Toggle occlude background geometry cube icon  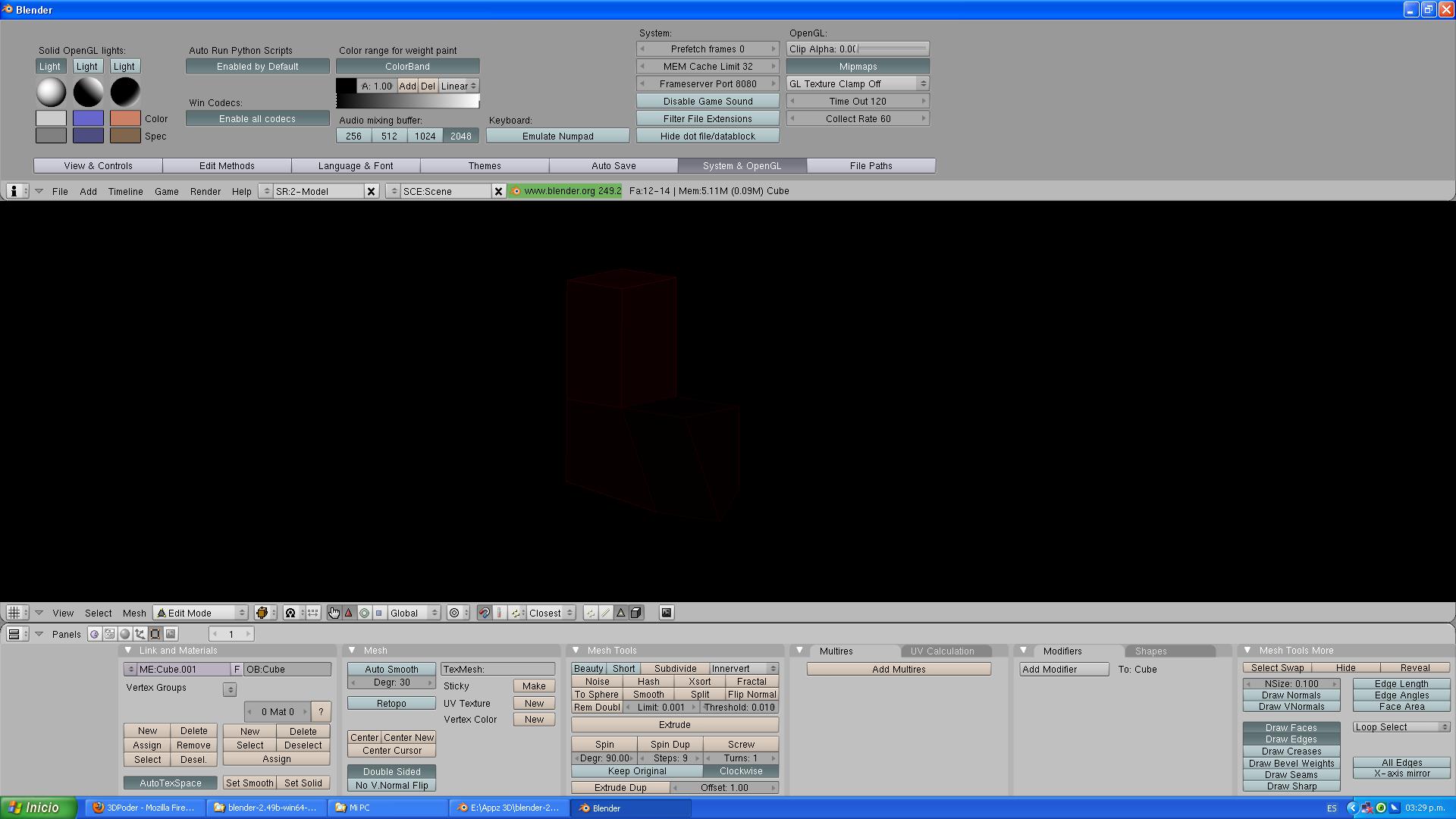coord(636,613)
